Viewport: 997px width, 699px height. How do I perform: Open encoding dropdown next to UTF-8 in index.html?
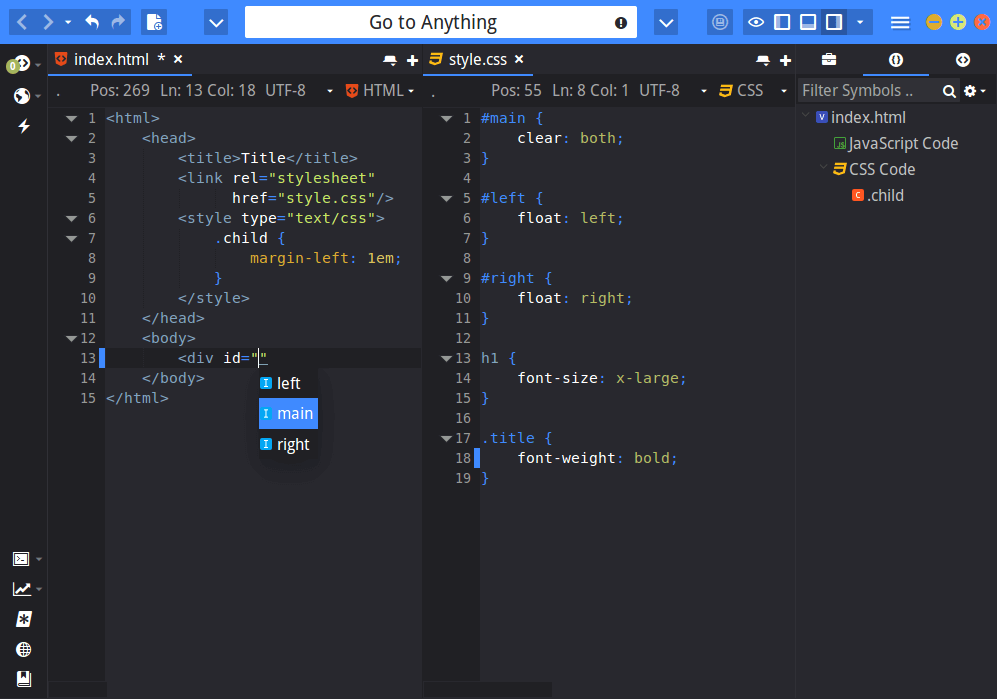[x=329, y=91]
